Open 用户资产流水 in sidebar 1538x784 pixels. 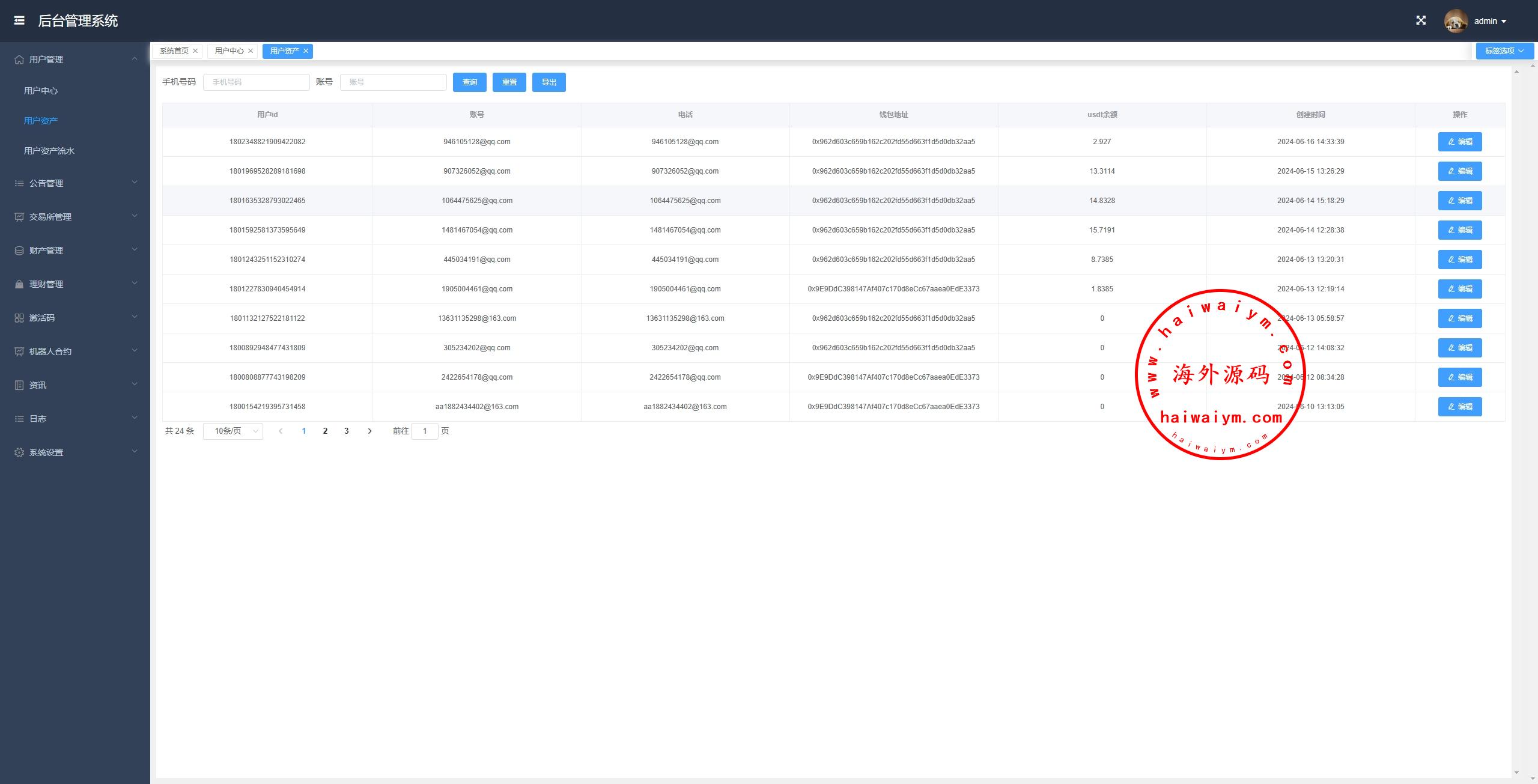coord(49,151)
